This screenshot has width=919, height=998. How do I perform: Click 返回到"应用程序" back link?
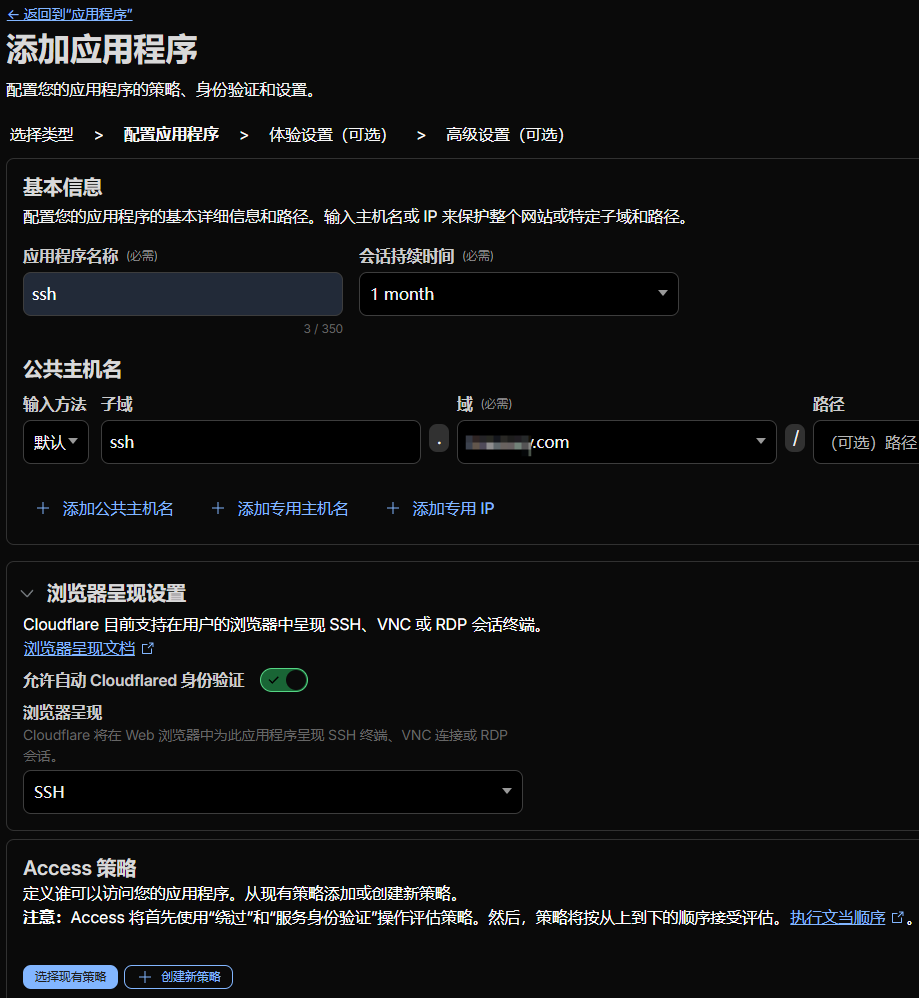70,14
